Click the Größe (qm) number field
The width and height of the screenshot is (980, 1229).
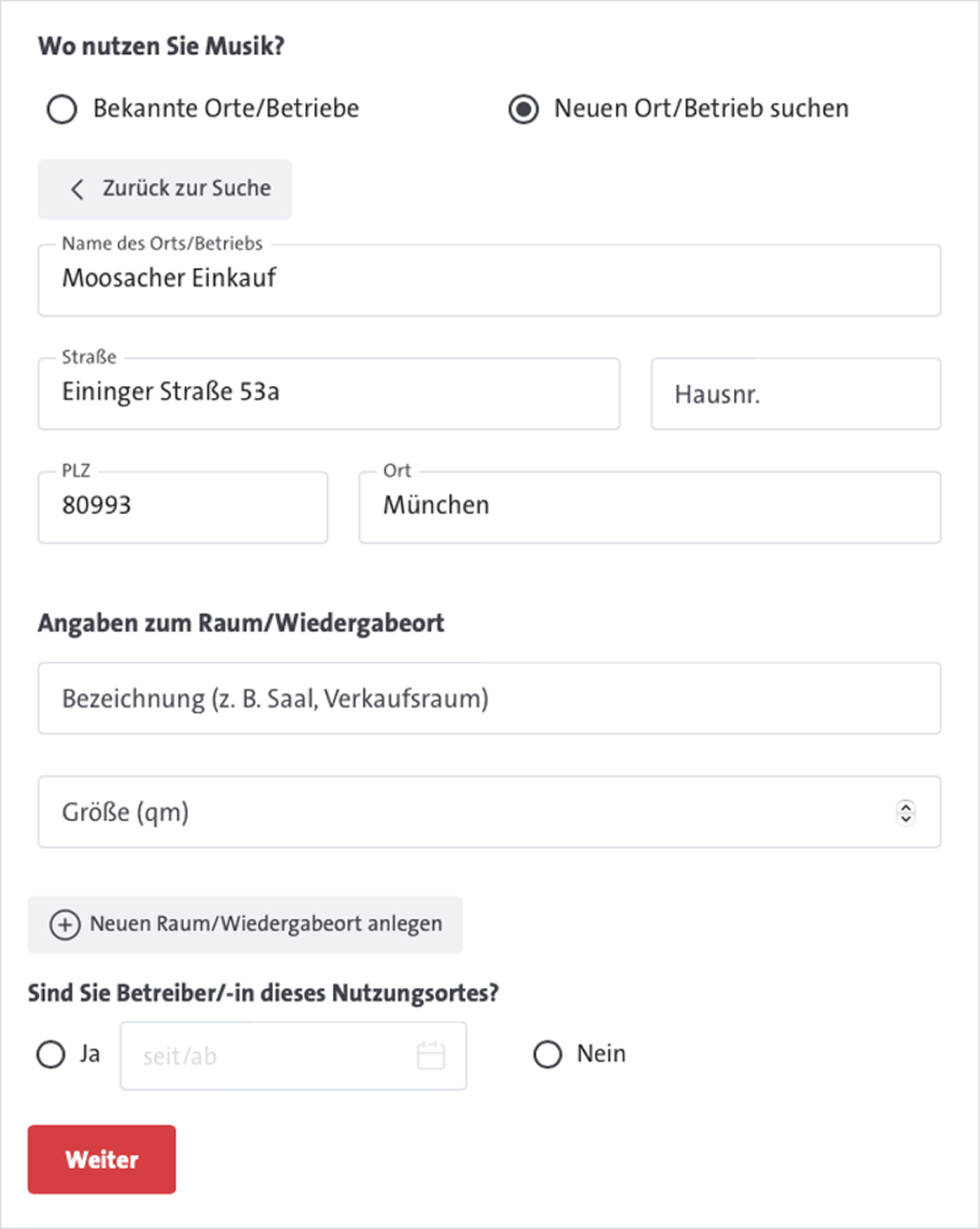[463, 812]
